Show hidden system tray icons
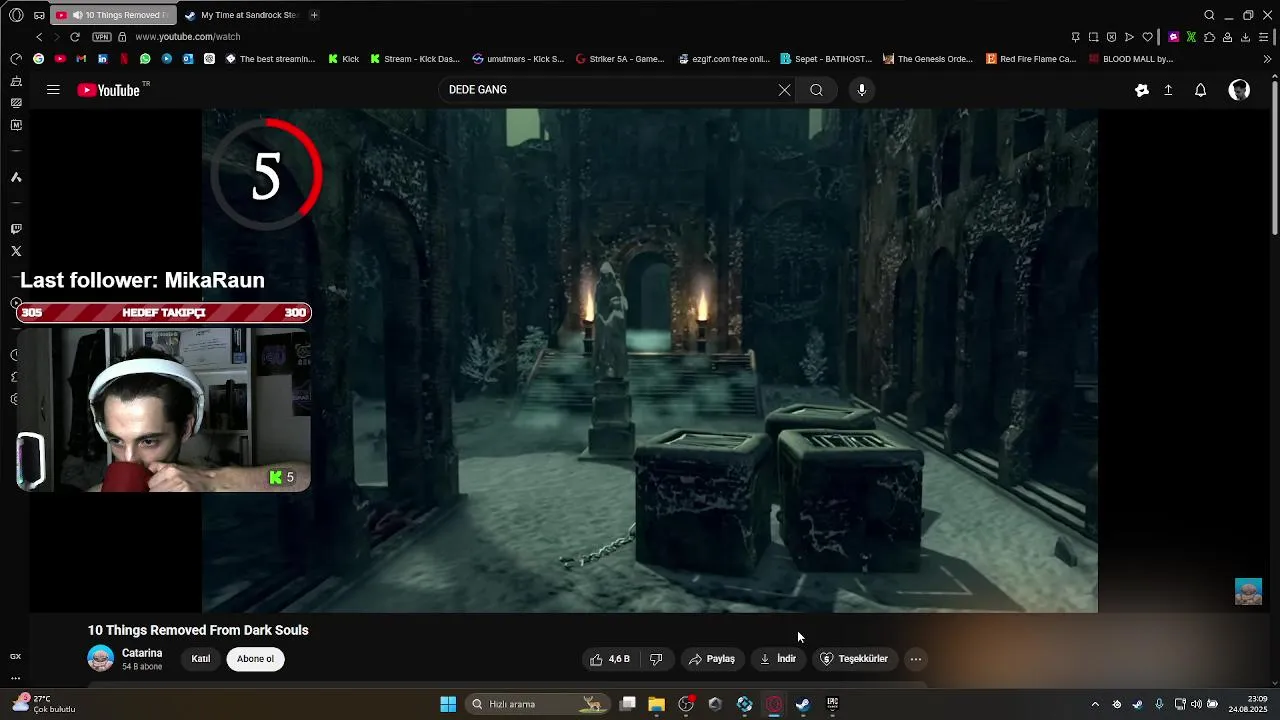Image resolution: width=1280 pixels, height=720 pixels. (x=1095, y=704)
